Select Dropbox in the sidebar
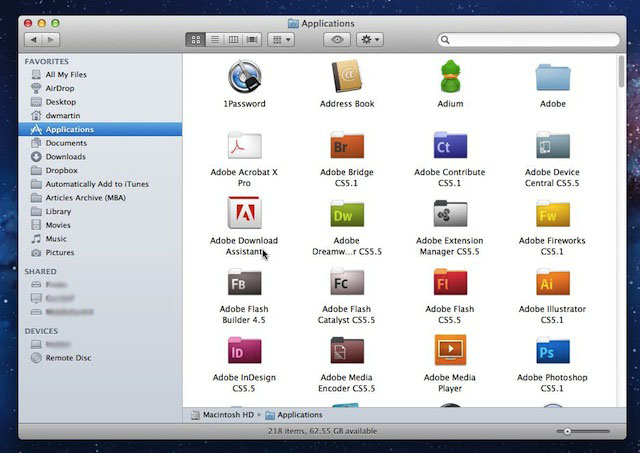The width and height of the screenshot is (640, 453). pyautogui.click(x=61, y=171)
